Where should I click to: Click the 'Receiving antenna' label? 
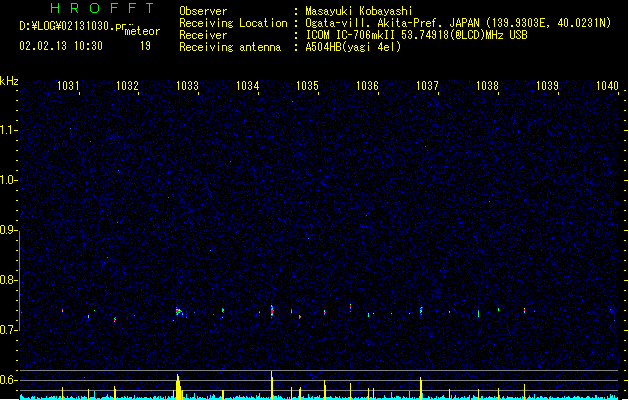click(230, 47)
